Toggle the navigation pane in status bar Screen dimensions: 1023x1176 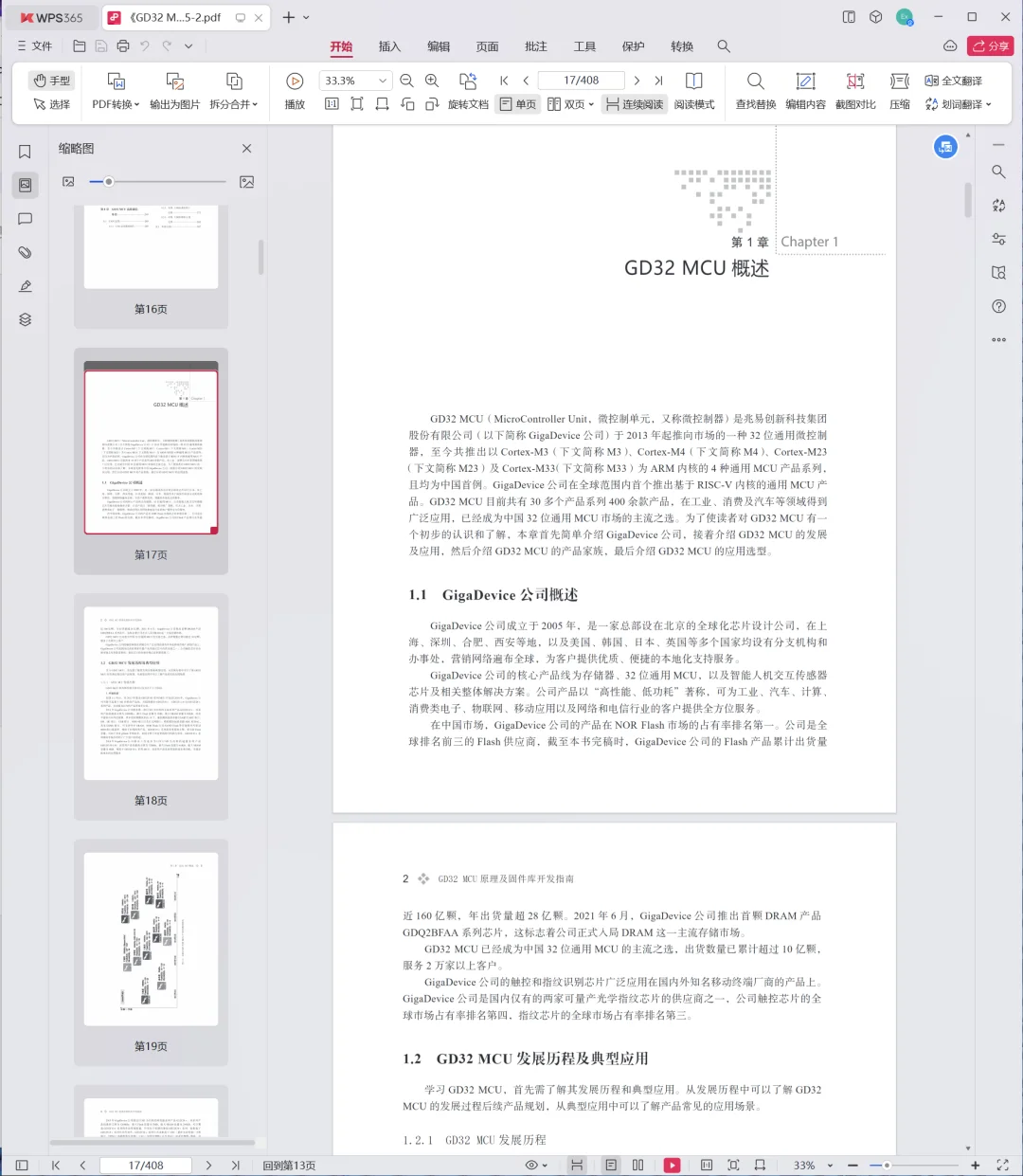point(22,1165)
